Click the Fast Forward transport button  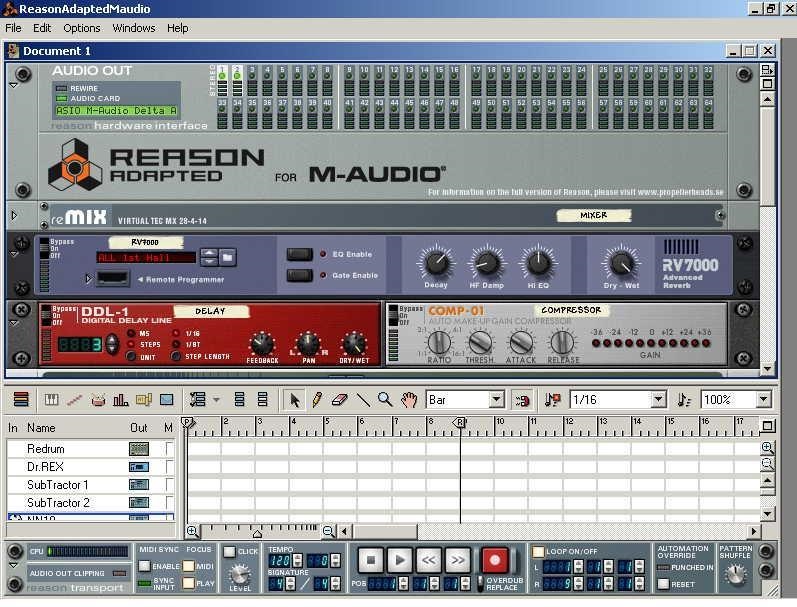pyautogui.click(x=457, y=560)
